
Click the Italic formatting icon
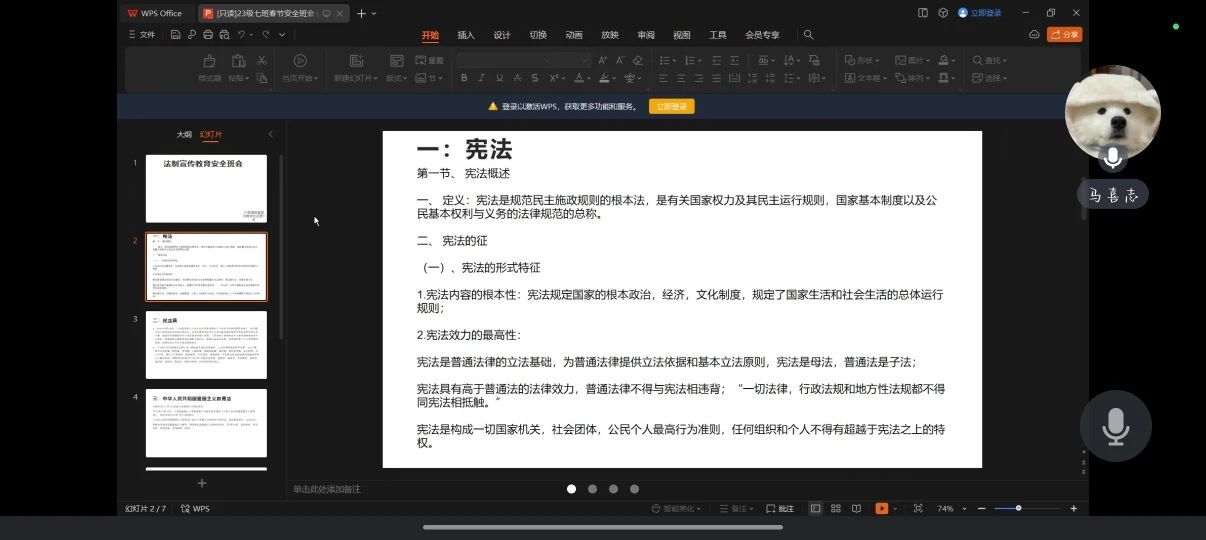[481, 78]
